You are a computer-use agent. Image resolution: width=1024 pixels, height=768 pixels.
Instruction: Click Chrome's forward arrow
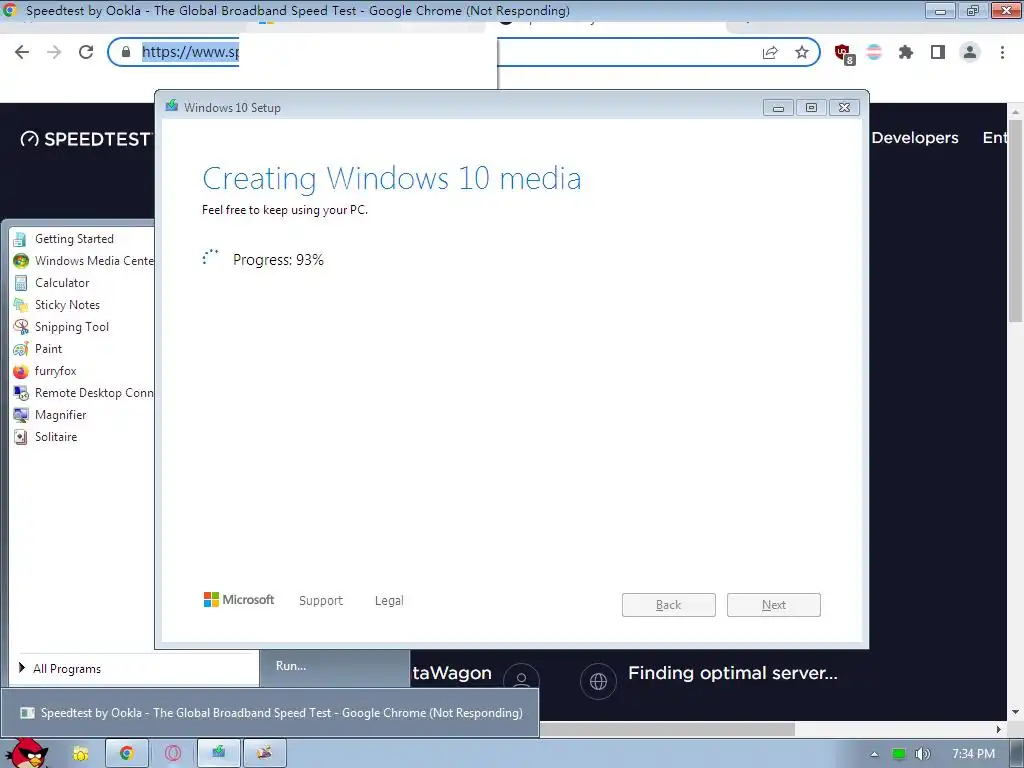click(54, 52)
